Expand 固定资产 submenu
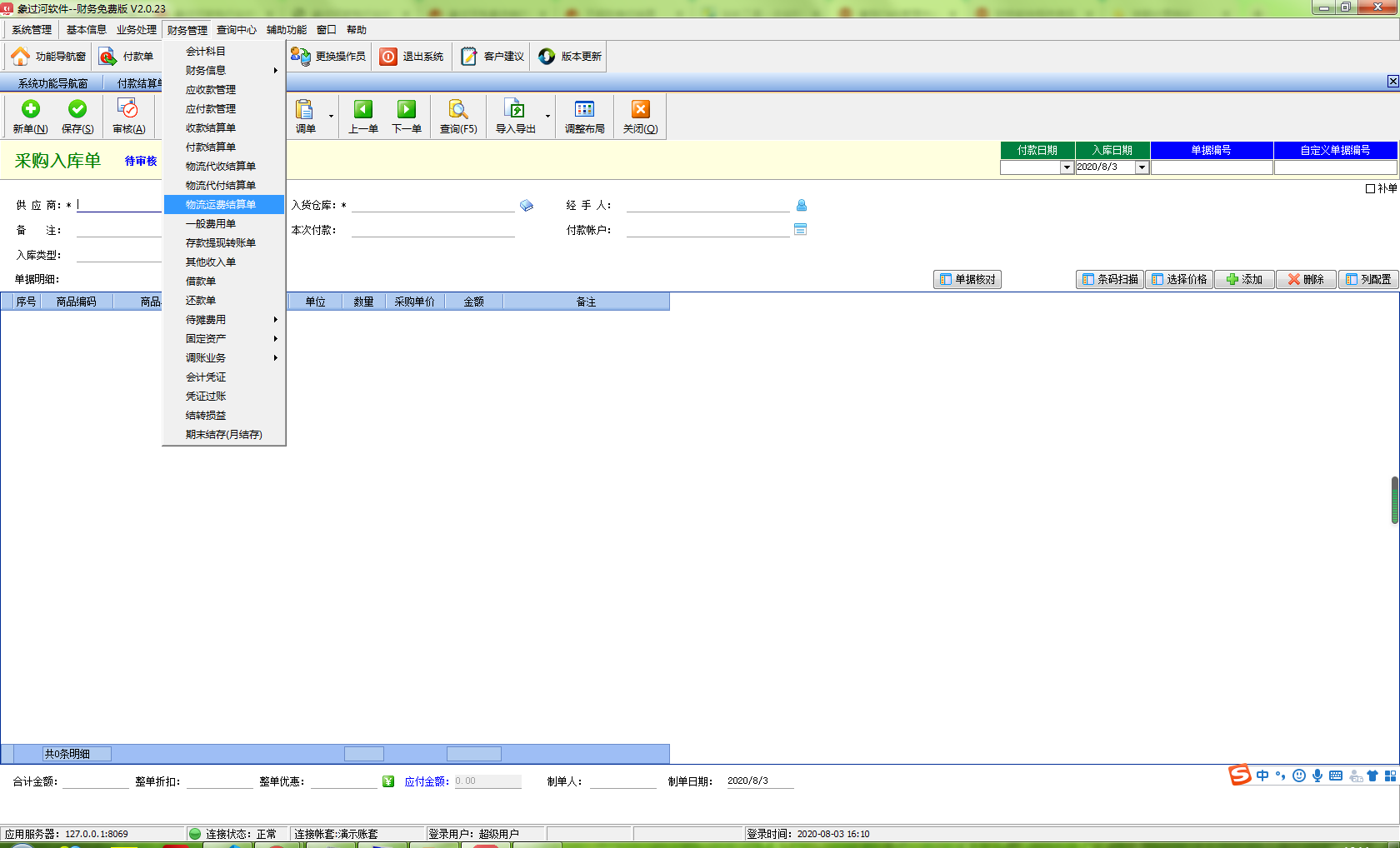Screen dimensions: 1400x848 [x=223, y=339]
